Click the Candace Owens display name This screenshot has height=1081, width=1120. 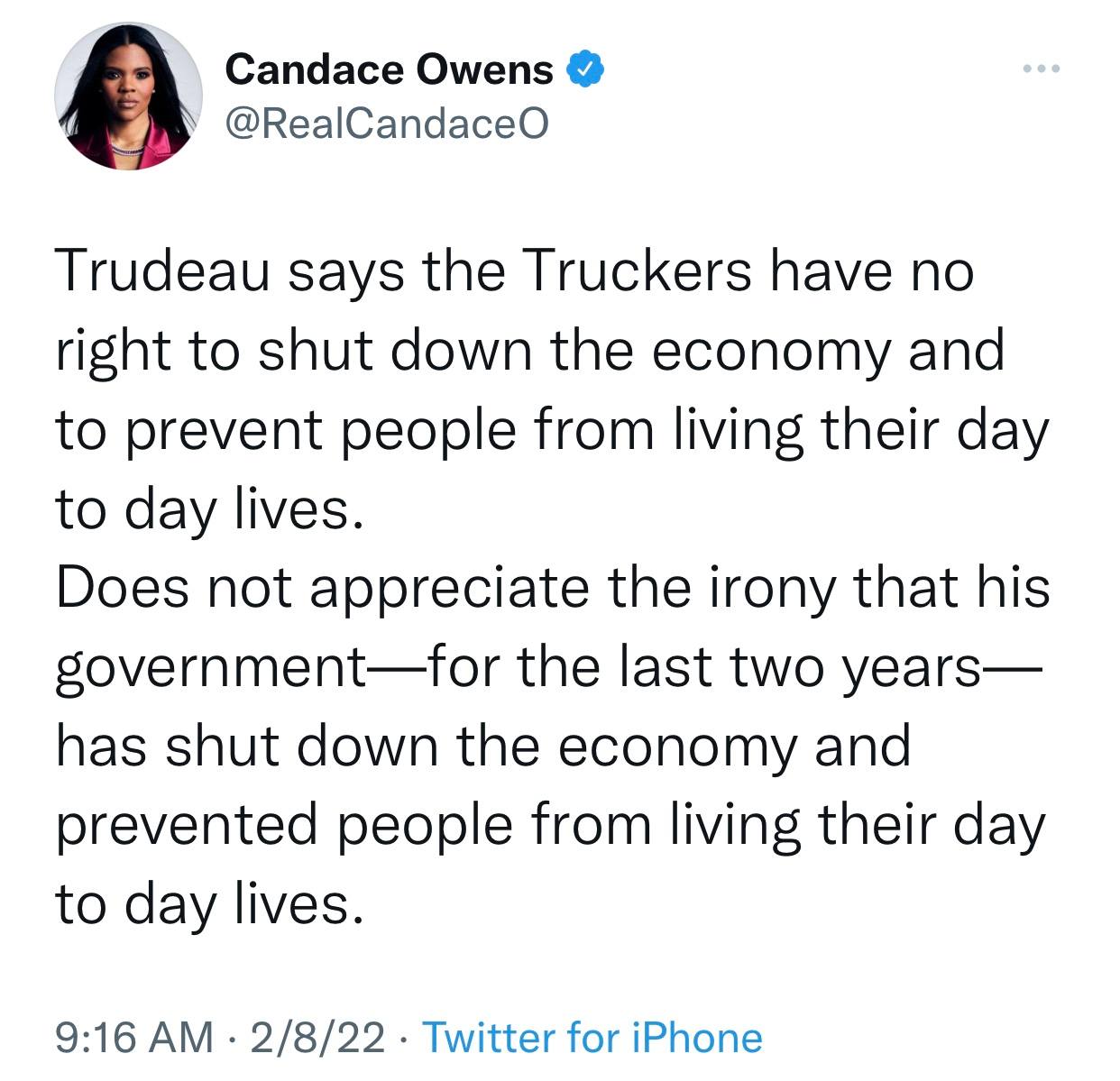(x=389, y=69)
